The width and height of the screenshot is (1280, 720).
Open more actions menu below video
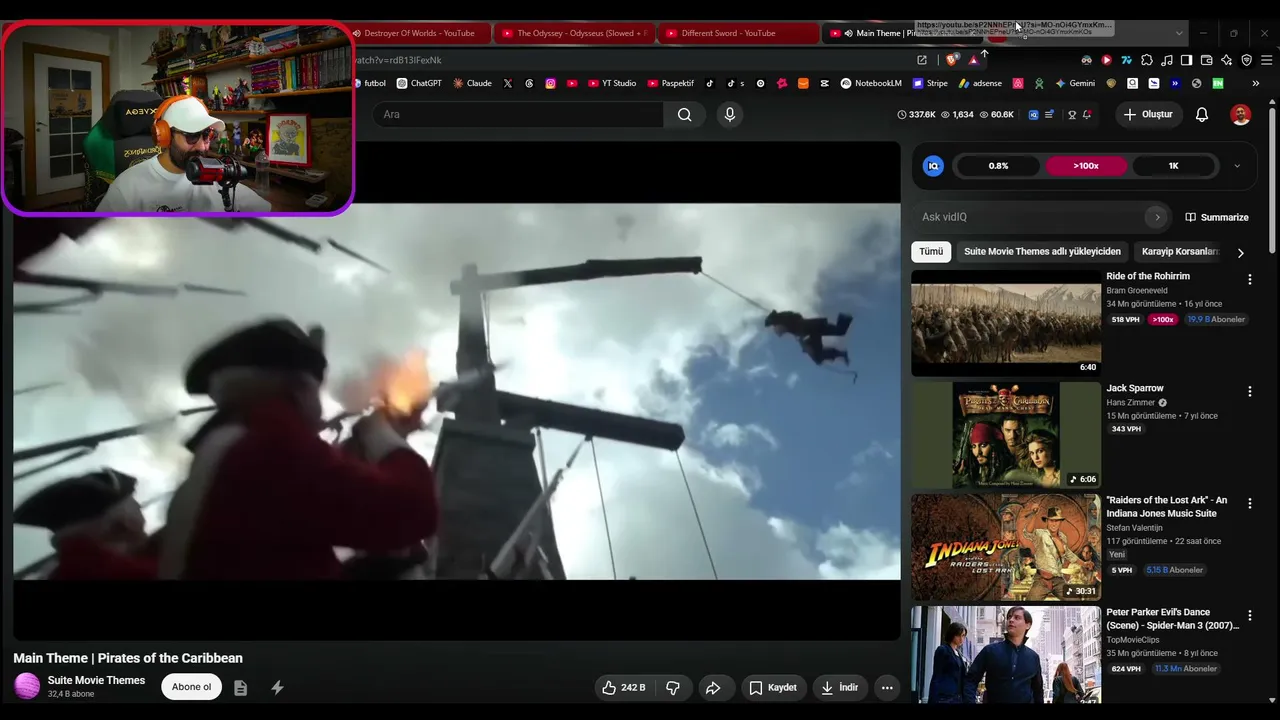click(887, 688)
